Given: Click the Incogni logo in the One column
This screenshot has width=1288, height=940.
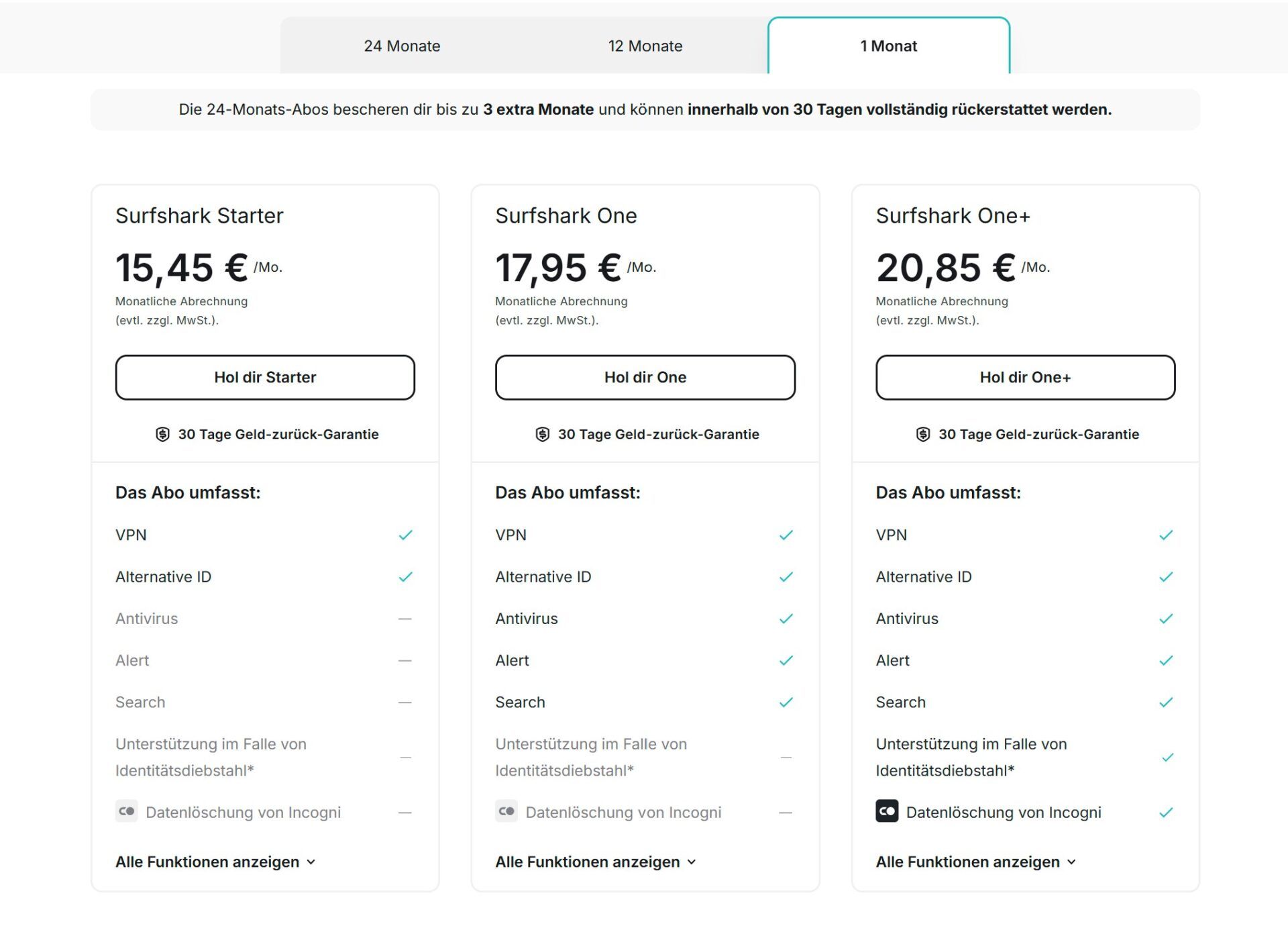Looking at the screenshot, I should click(x=506, y=812).
